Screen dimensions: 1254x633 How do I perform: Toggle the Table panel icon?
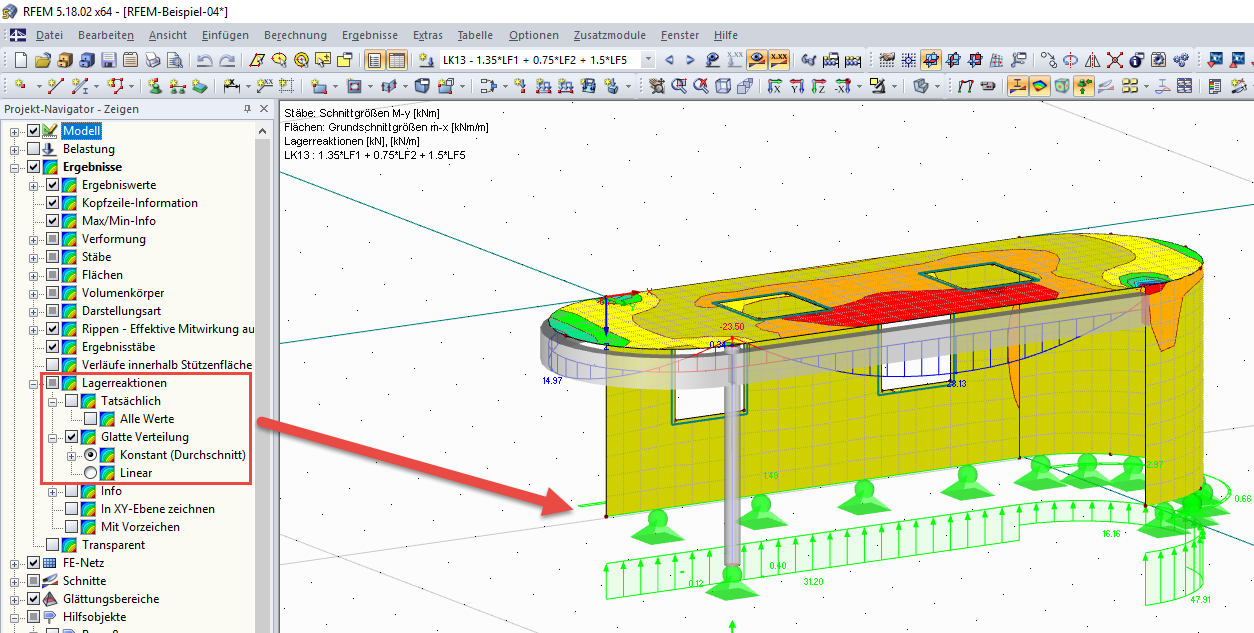click(x=397, y=60)
